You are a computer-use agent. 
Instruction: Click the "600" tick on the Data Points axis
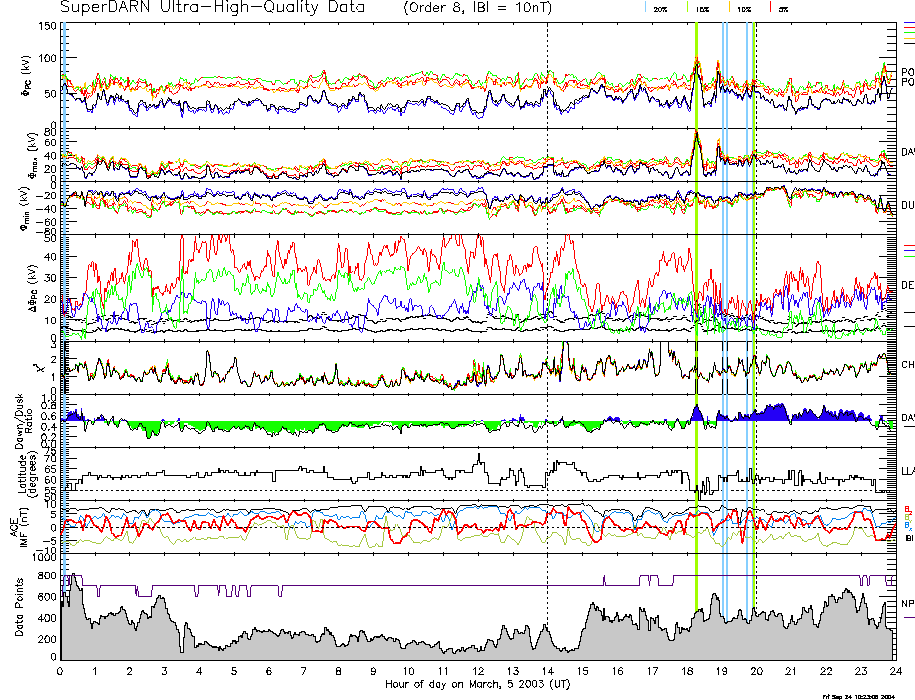pyautogui.click(x=48, y=597)
